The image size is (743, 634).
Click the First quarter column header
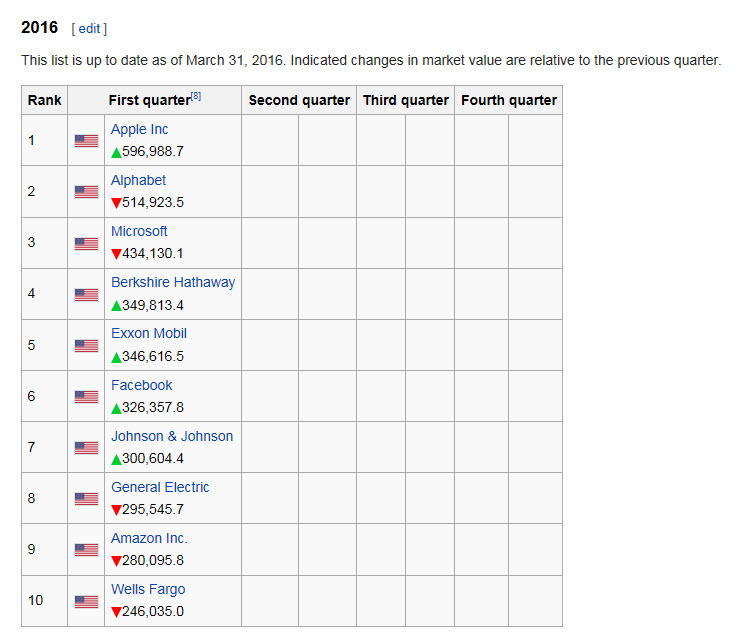coord(154,100)
